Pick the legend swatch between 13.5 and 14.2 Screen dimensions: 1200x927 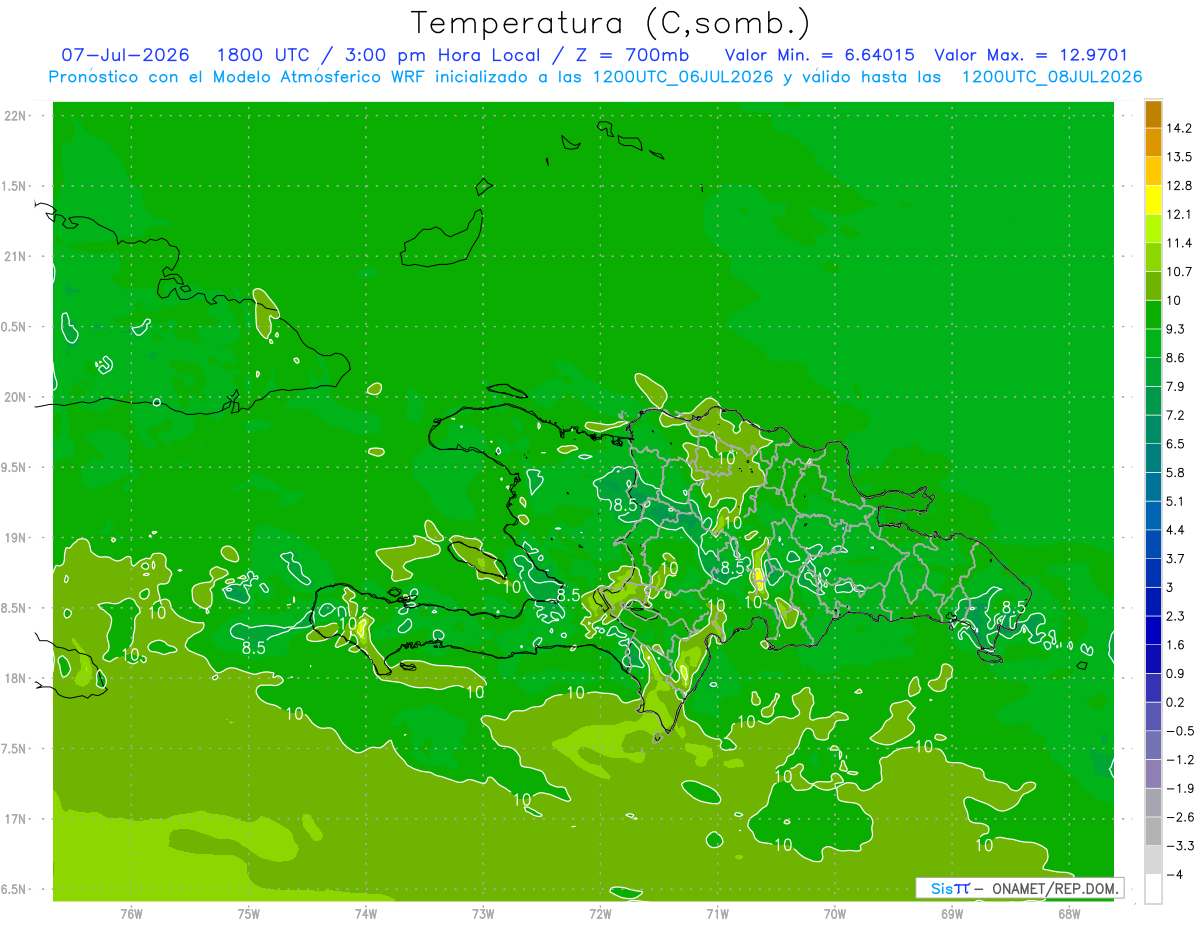click(1153, 142)
